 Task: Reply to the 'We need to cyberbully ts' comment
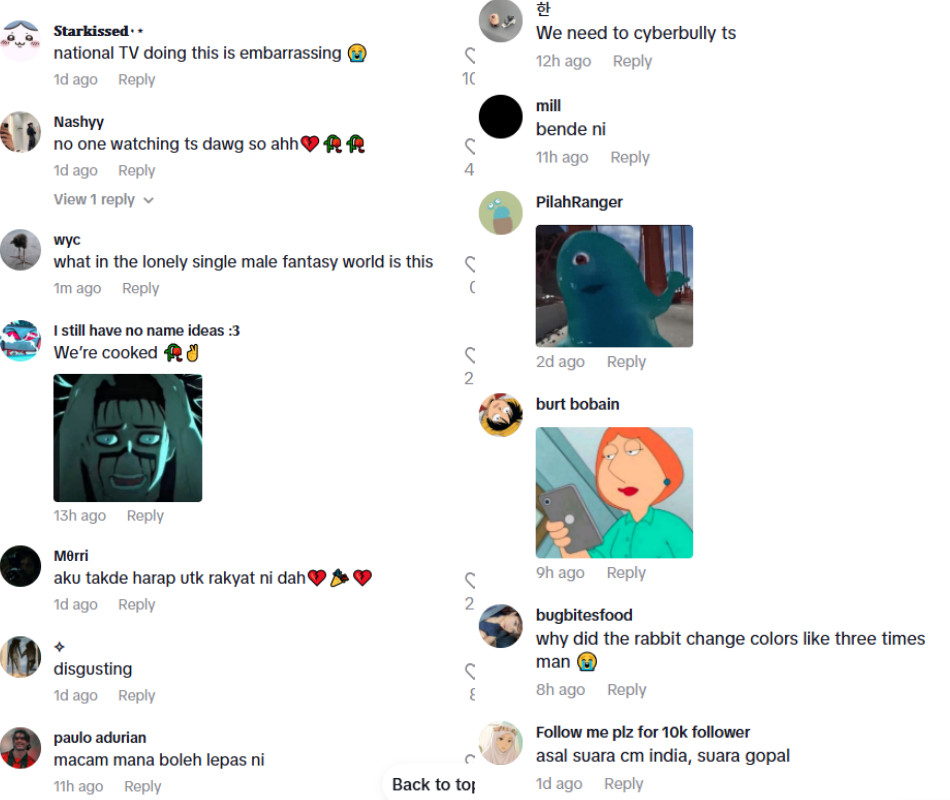pos(632,61)
